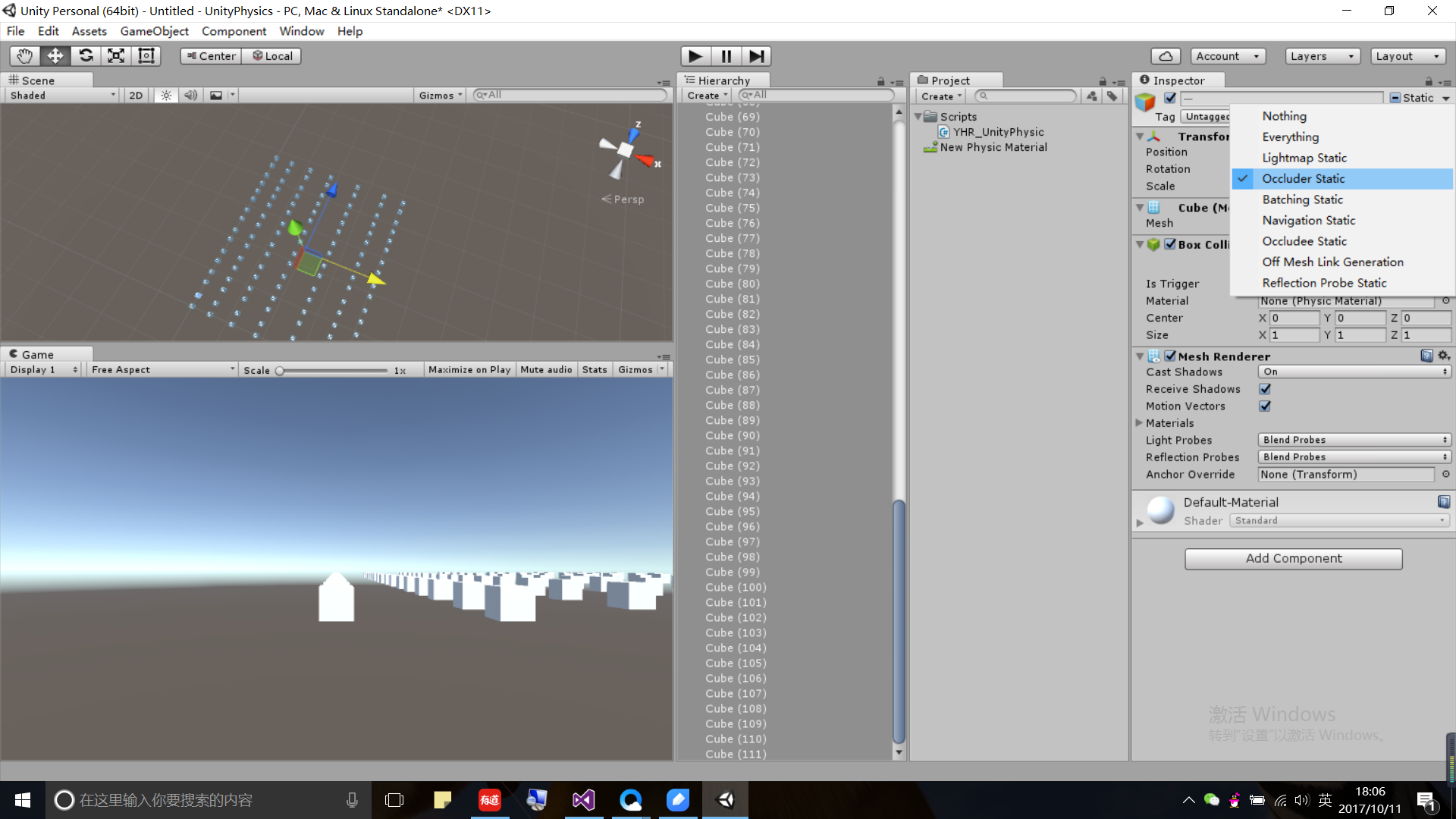Click Add Component button

[x=1293, y=559]
